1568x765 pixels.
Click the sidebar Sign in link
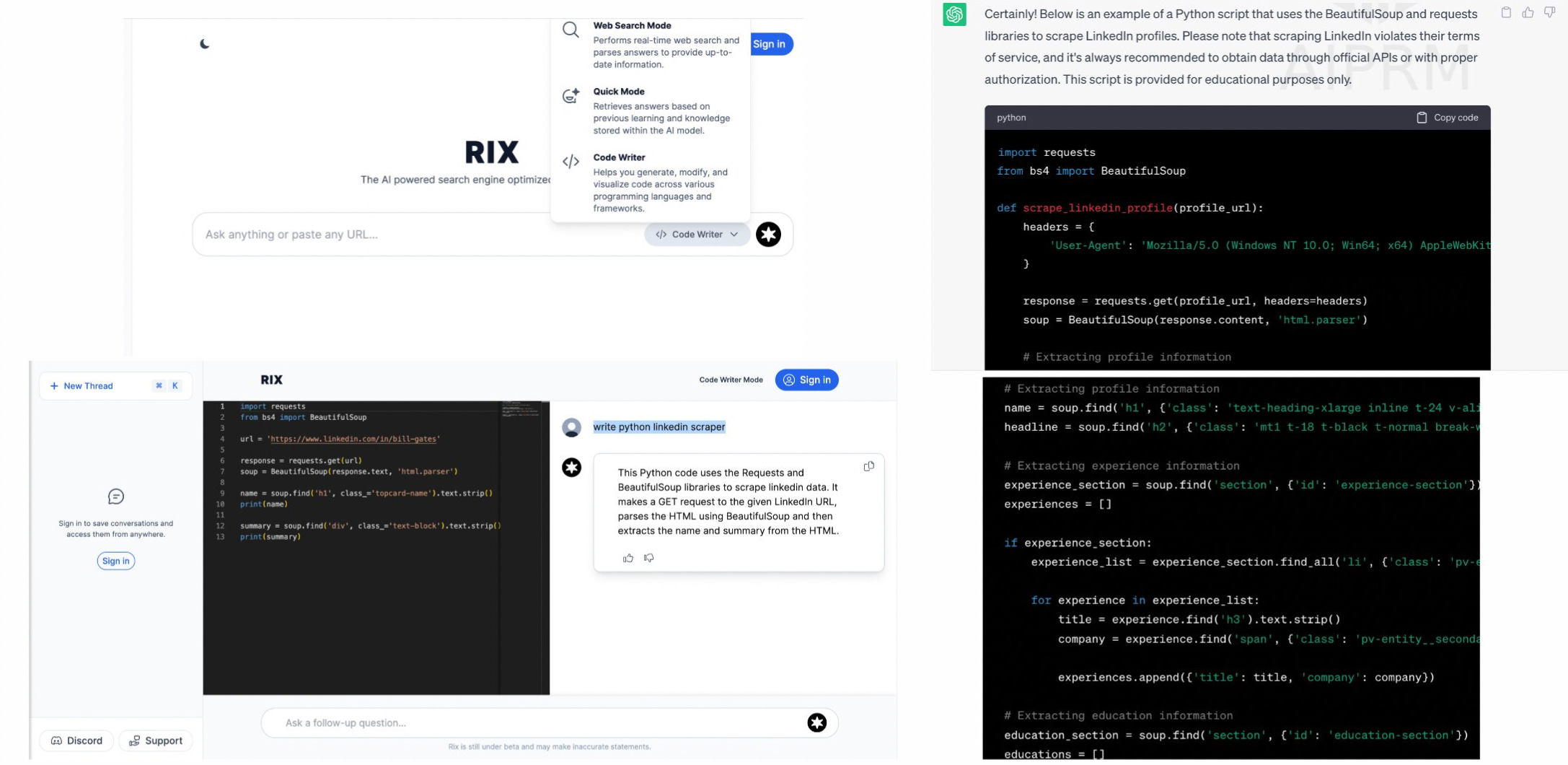pyautogui.click(x=116, y=561)
